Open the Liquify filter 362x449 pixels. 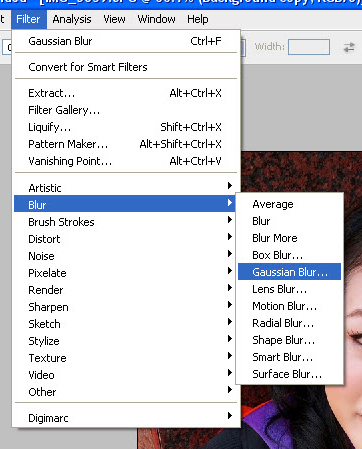pos(126,127)
